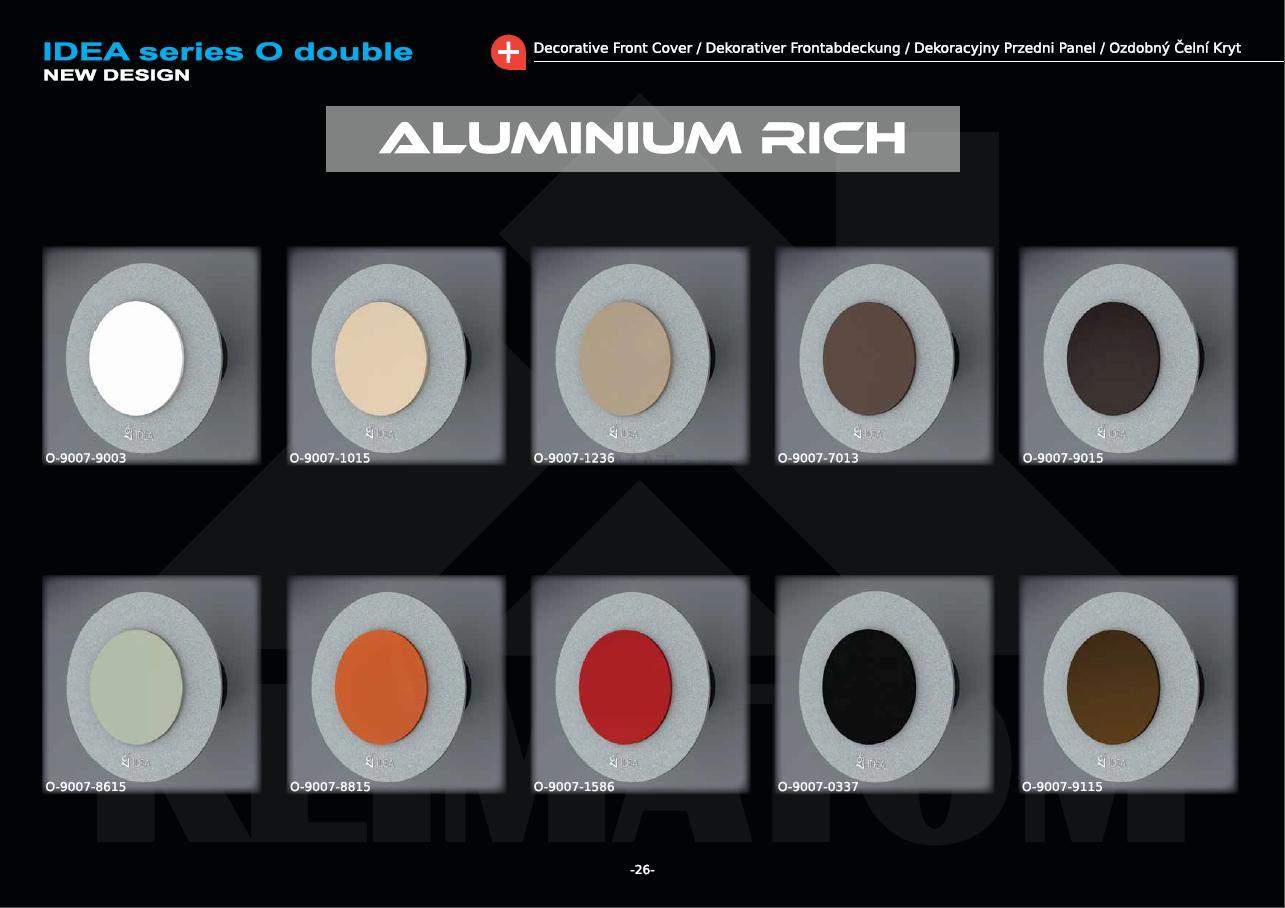Click the product code O-9007-0337
This screenshot has width=1285, height=908.
click(x=818, y=787)
